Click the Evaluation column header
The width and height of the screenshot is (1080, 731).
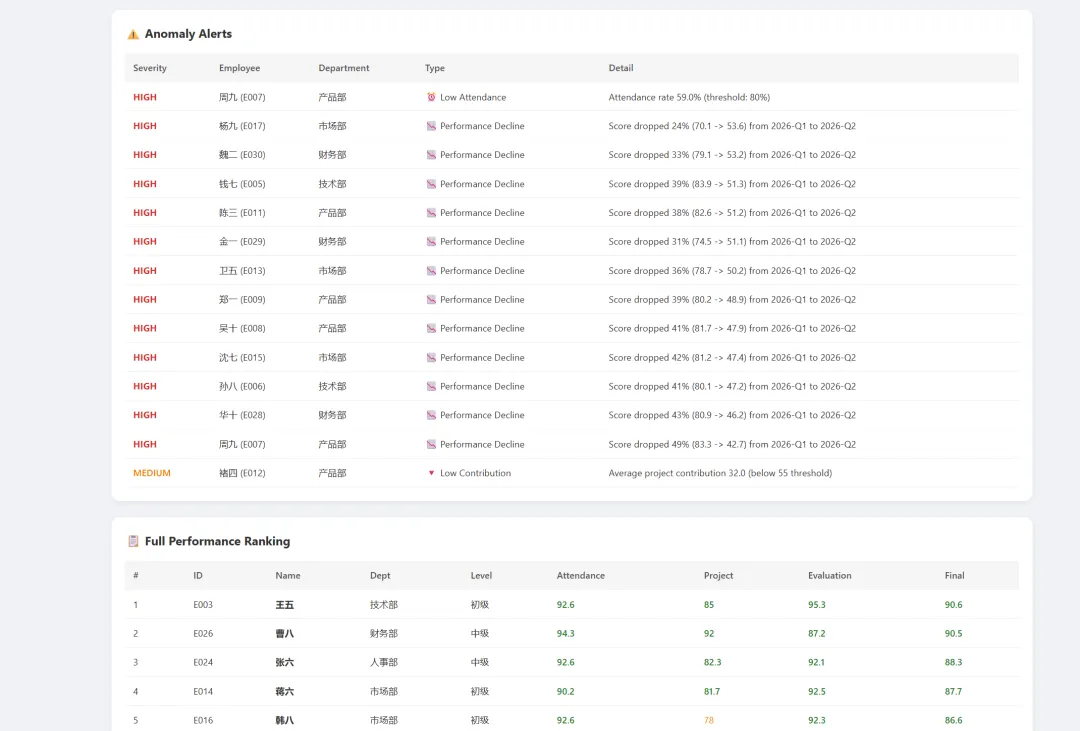pyautogui.click(x=829, y=576)
